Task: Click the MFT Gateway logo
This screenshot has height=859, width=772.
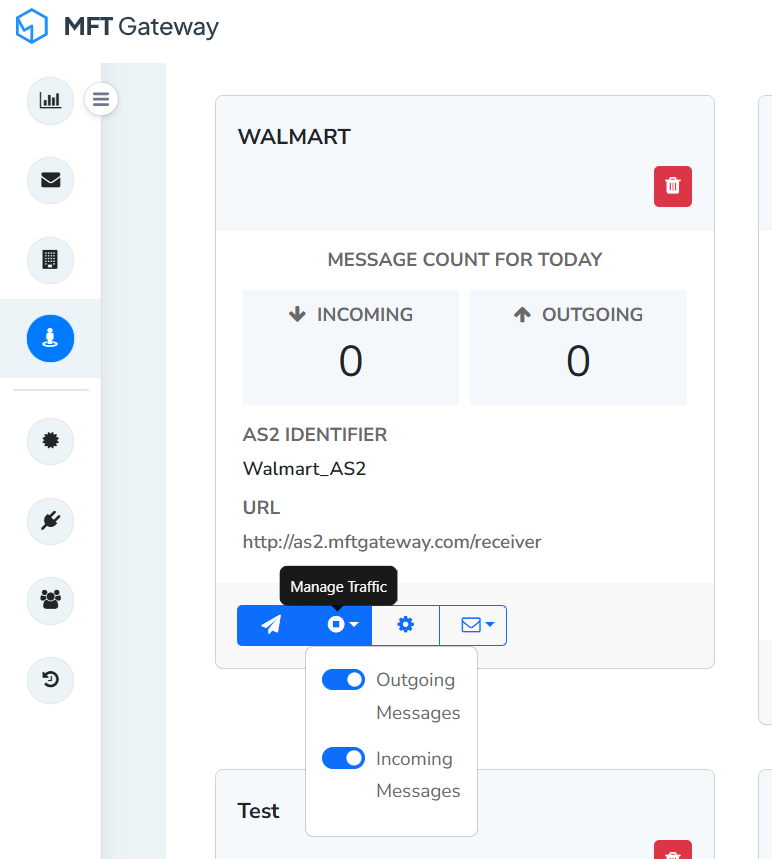Action: [117, 27]
